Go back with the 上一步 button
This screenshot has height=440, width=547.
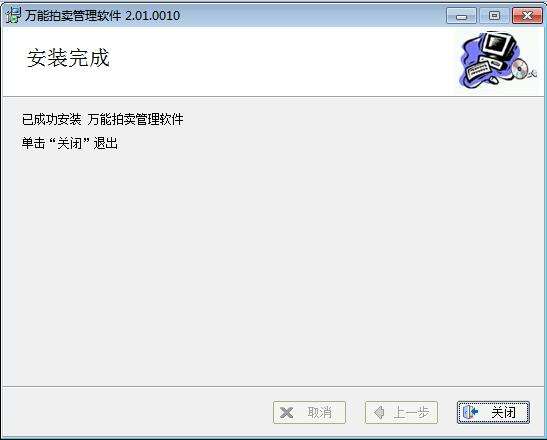point(401,412)
